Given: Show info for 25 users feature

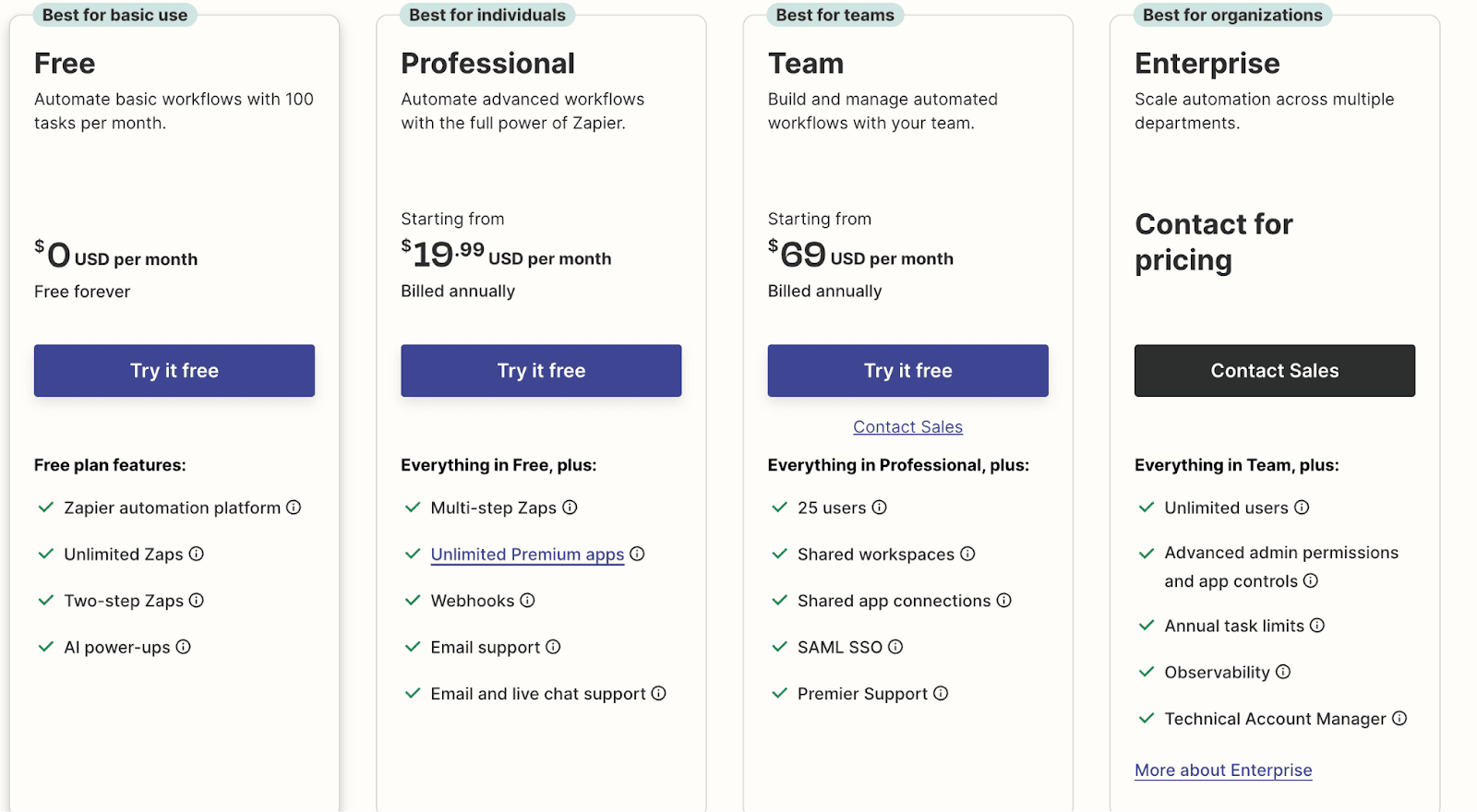Looking at the screenshot, I should (x=880, y=507).
